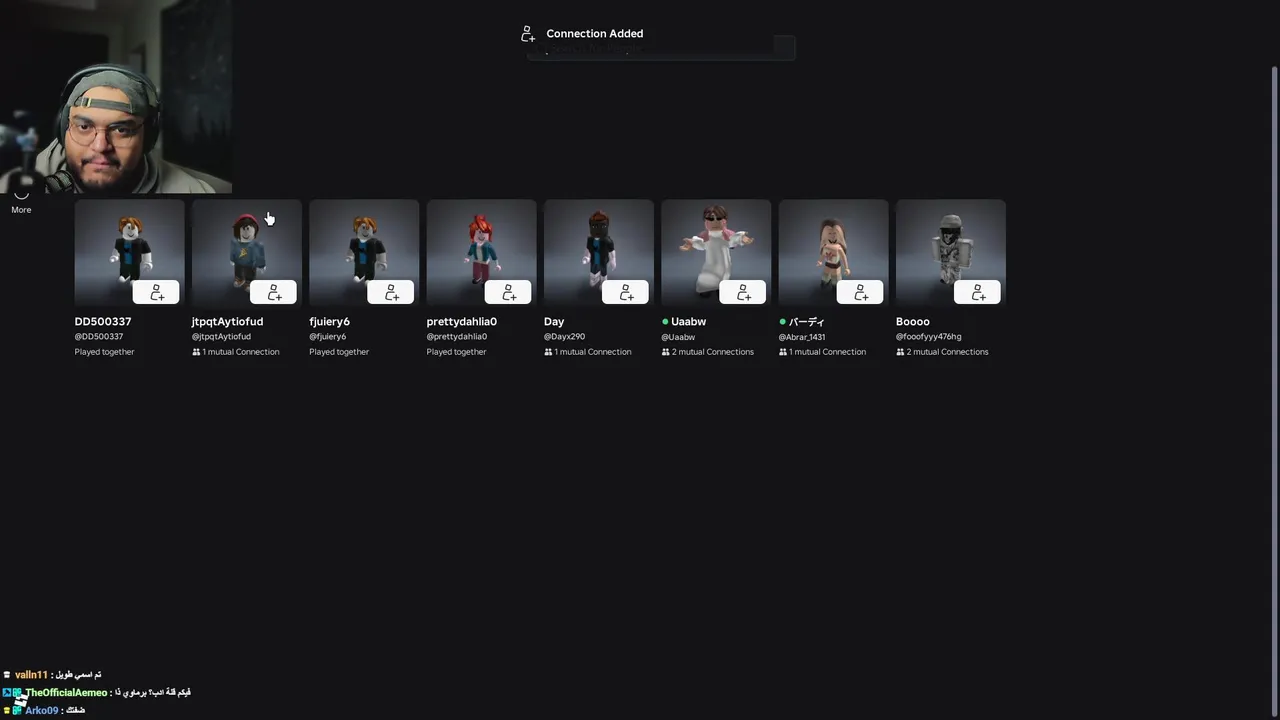
Task: Add connection for prettydahlia0
Action: click(508, 292)
